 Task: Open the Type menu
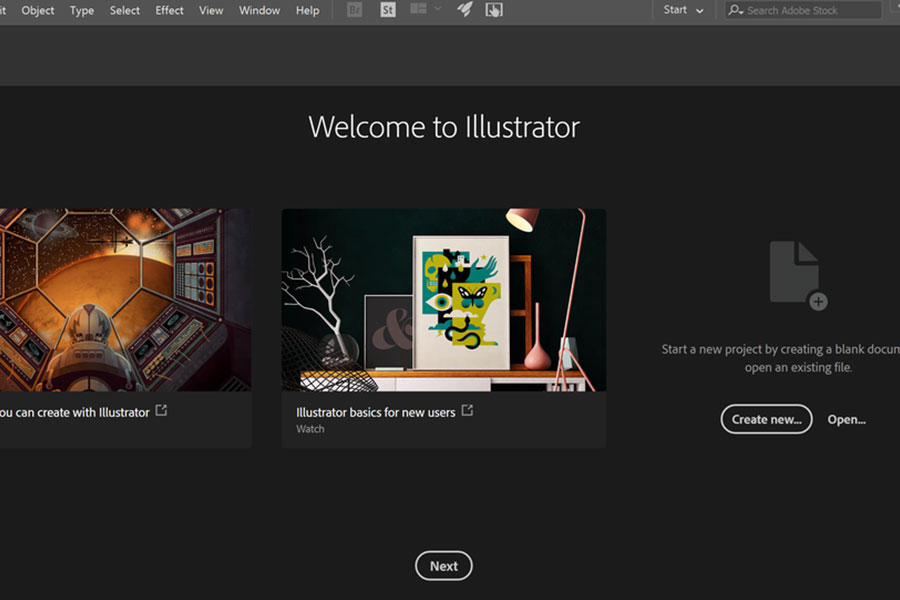pos(82,10)
